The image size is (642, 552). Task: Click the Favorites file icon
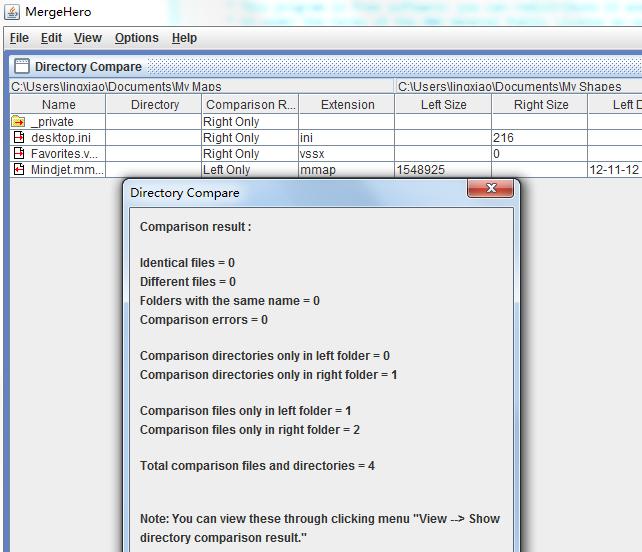click(18, 154)
